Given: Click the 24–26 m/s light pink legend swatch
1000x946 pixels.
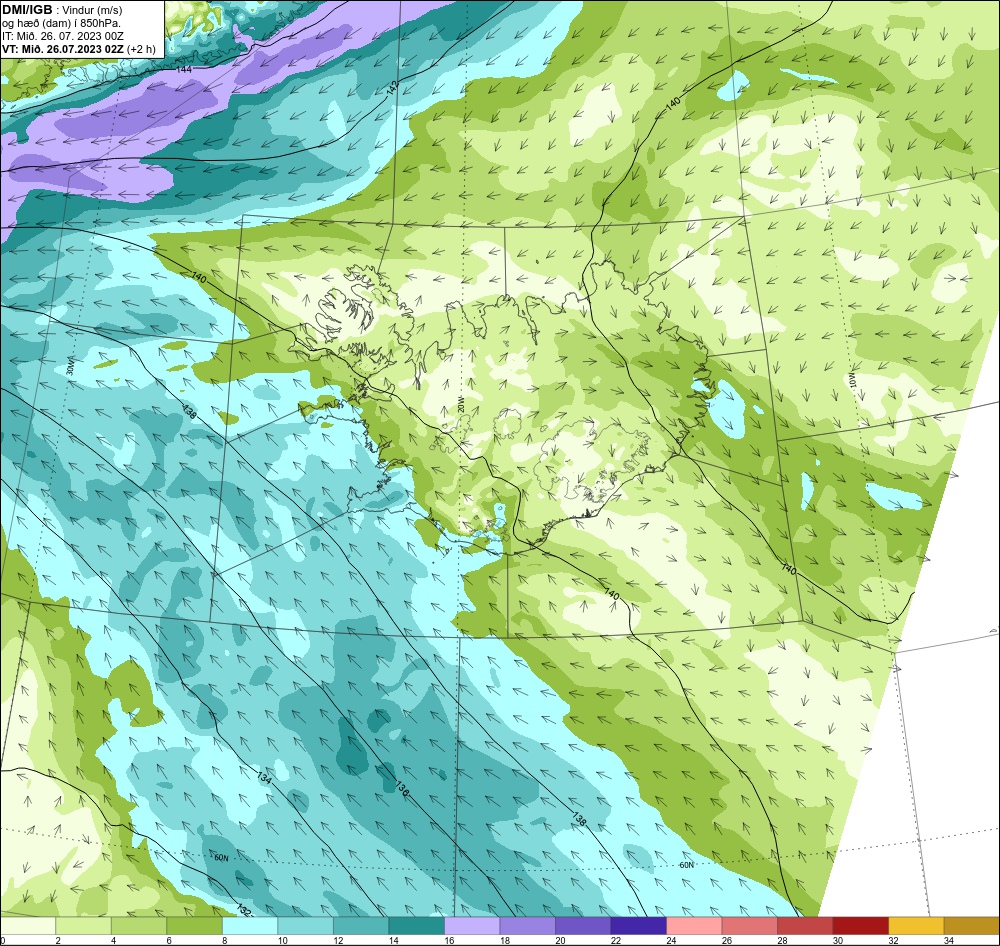Looking at the screenshot, I should coord(694,925).
